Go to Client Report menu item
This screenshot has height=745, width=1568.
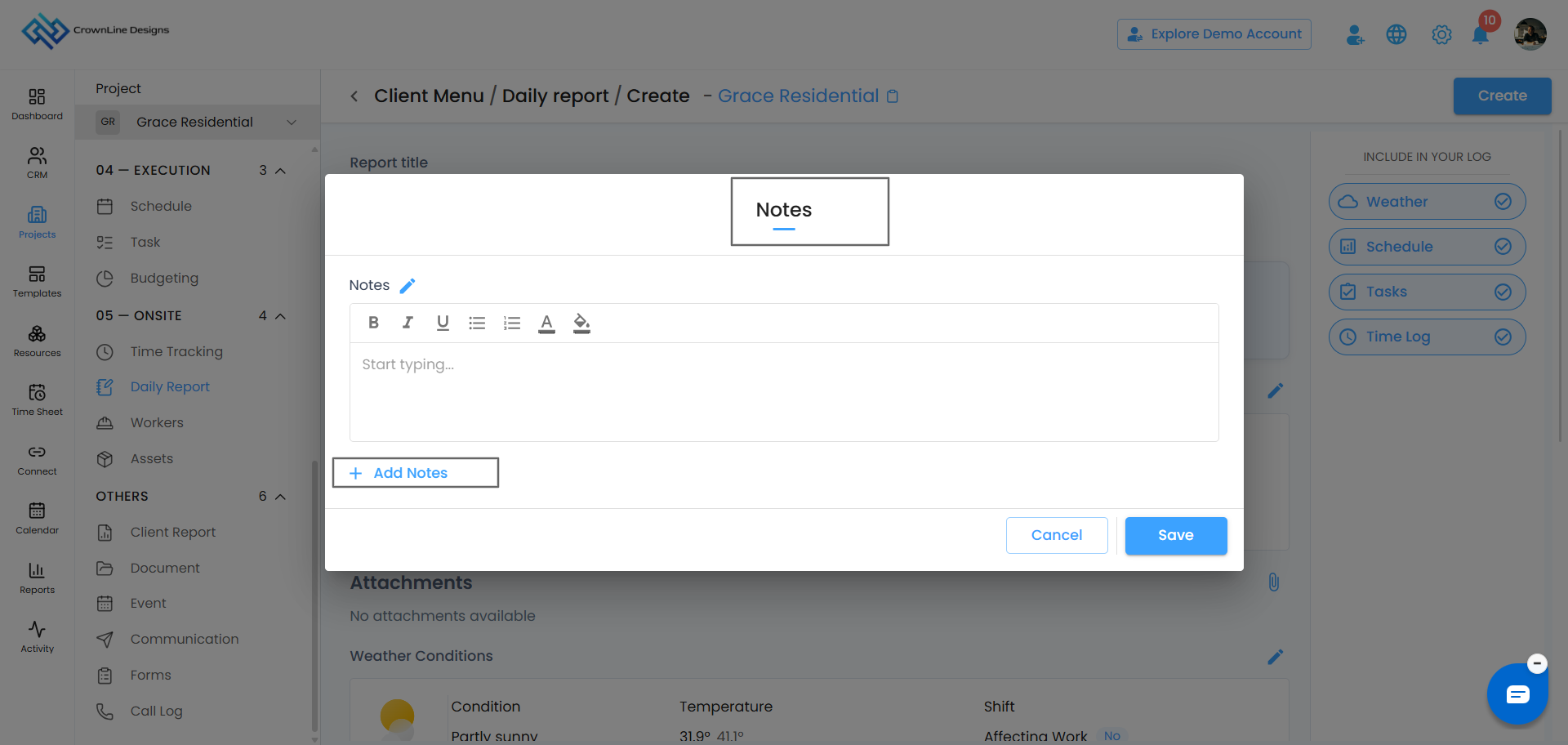tap(173, 532)
